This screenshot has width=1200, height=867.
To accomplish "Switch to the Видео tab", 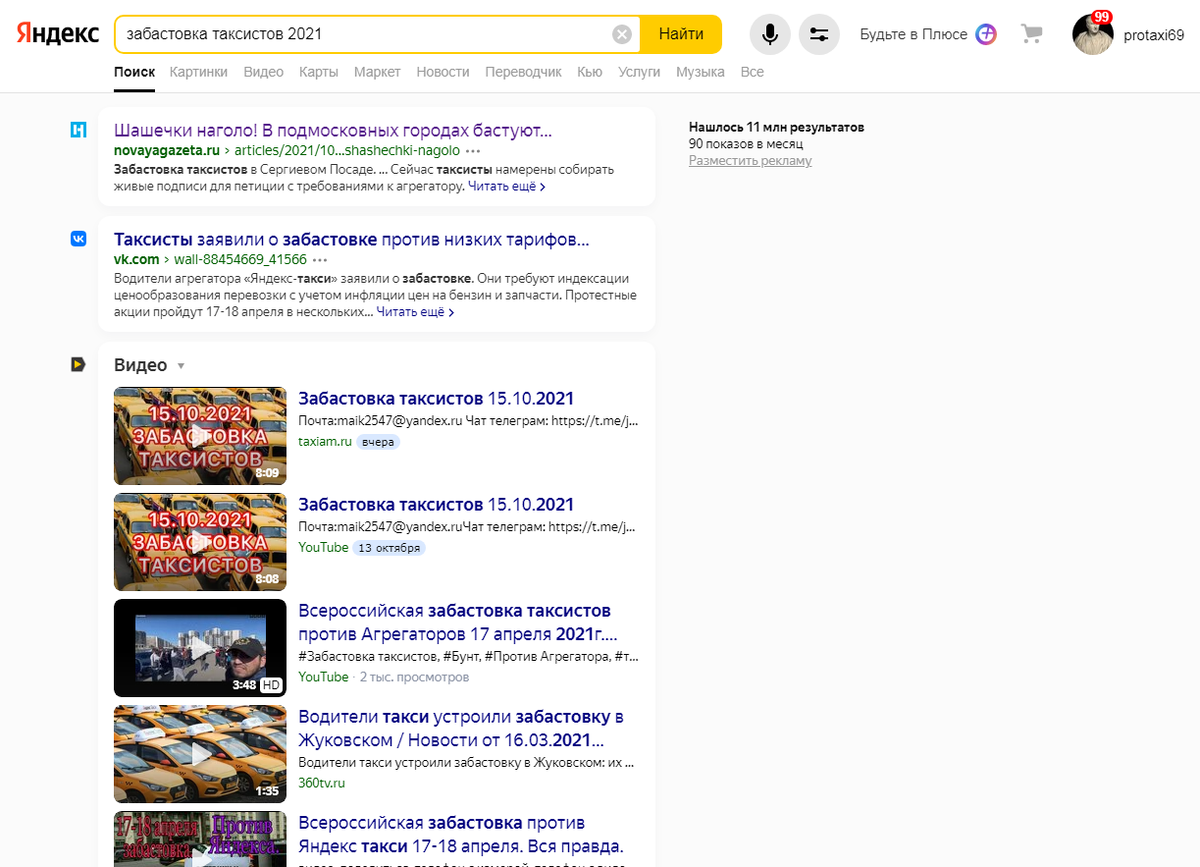I will pos(263,72).
